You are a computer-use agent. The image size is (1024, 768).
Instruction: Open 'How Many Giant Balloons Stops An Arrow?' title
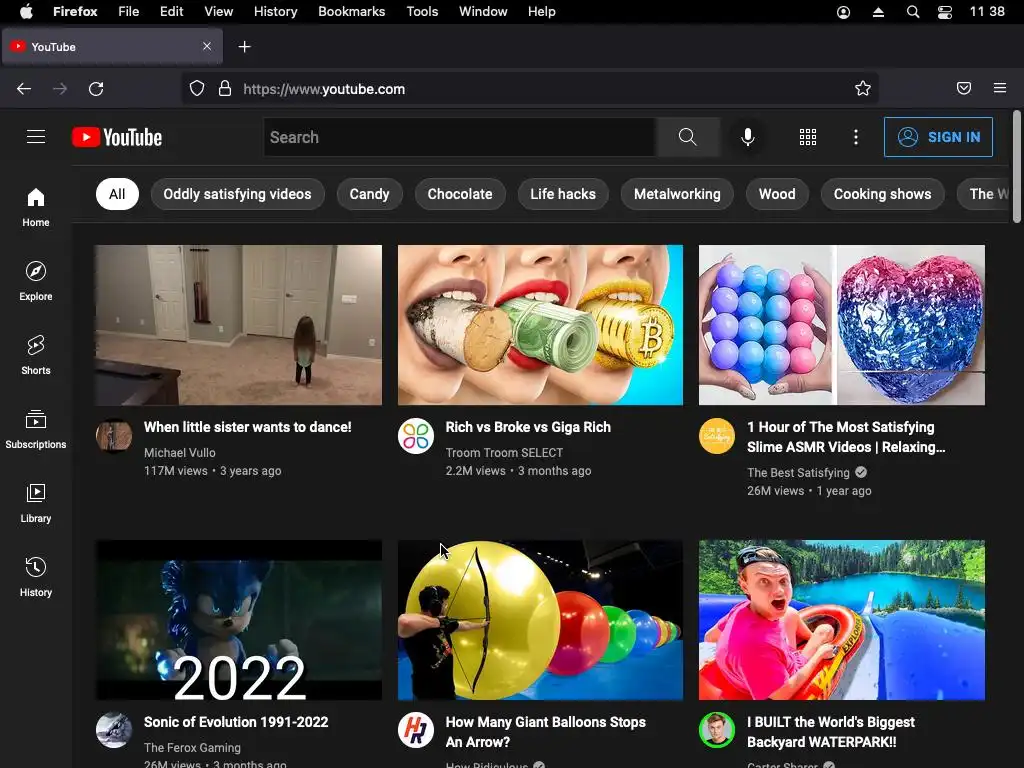pos(545,732)
